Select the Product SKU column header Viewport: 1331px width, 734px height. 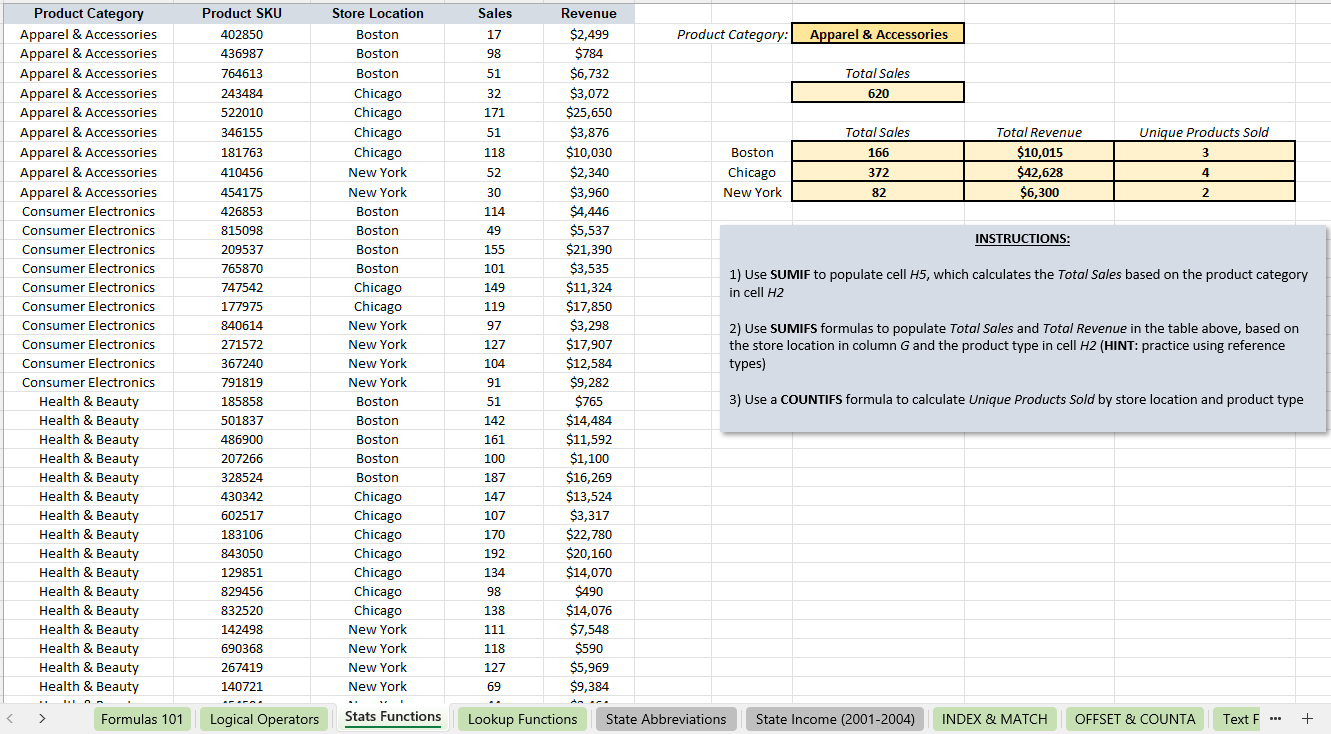point(242,14)
